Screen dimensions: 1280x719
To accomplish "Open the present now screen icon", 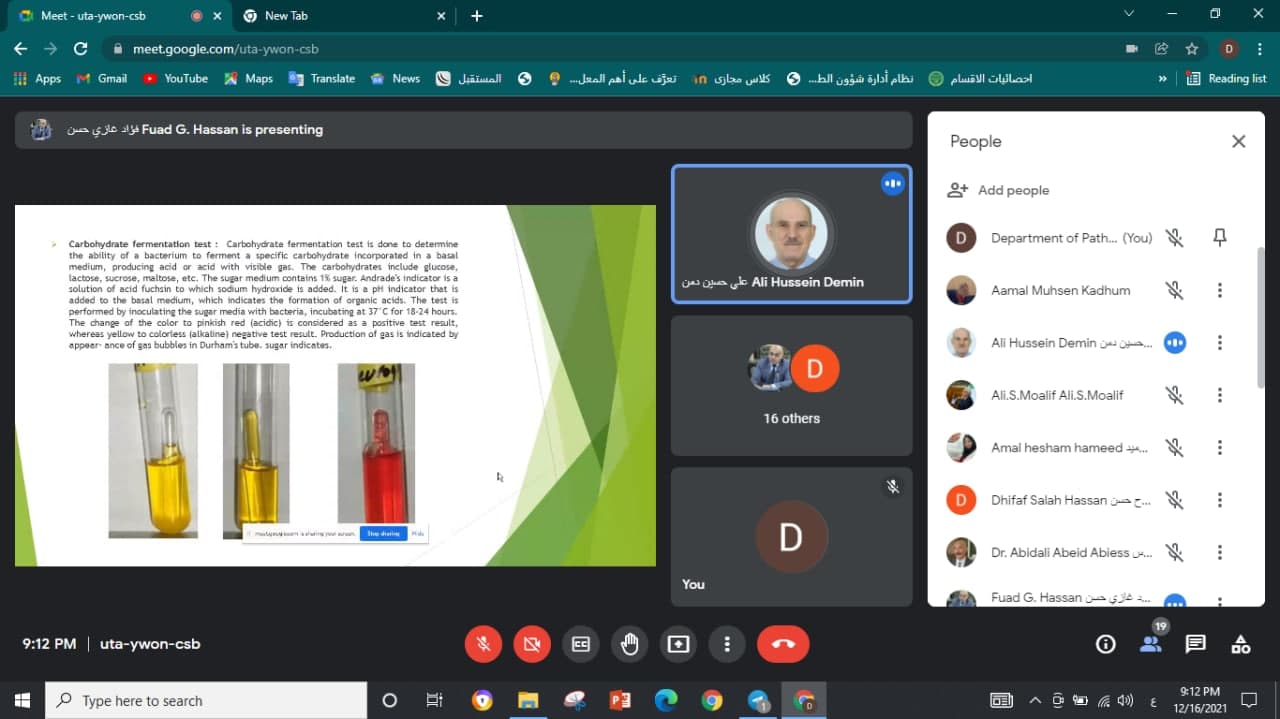I will tap(679, 644).
